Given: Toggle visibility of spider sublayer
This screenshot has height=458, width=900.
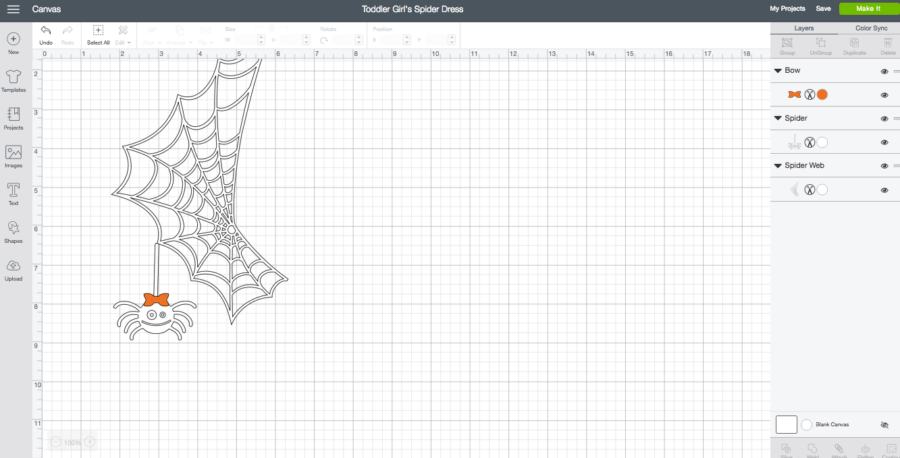Looking at the screenshot, I should point(884,142).
